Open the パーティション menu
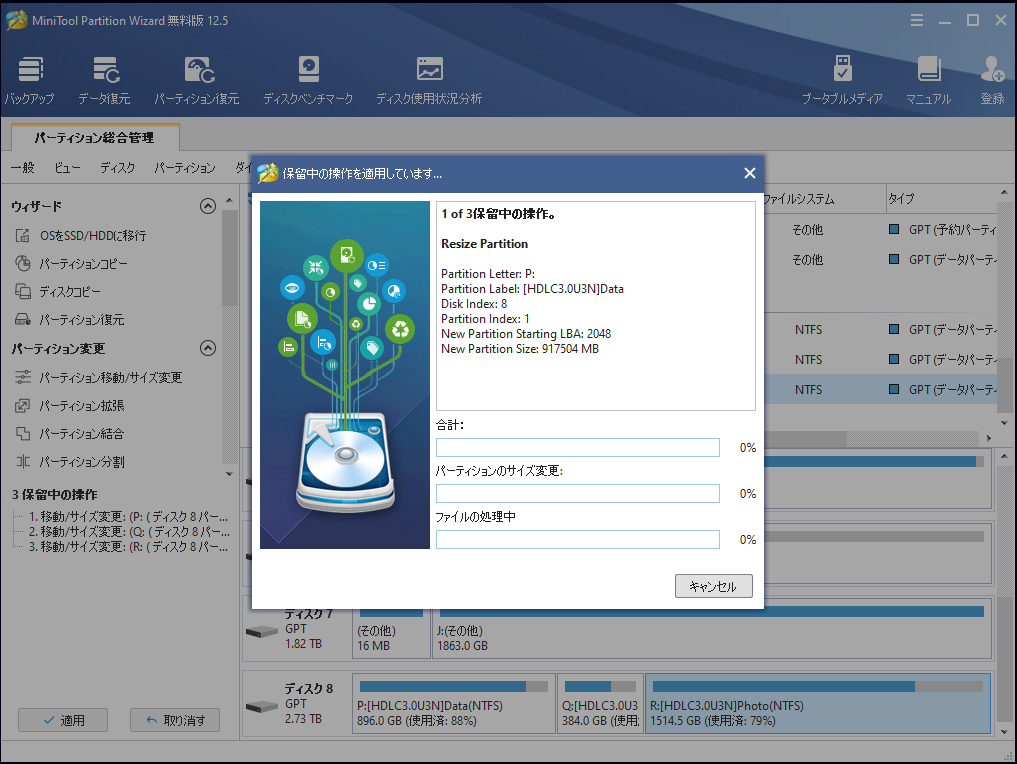Viewport: 1017px width, 764px height. click(185, 167)
